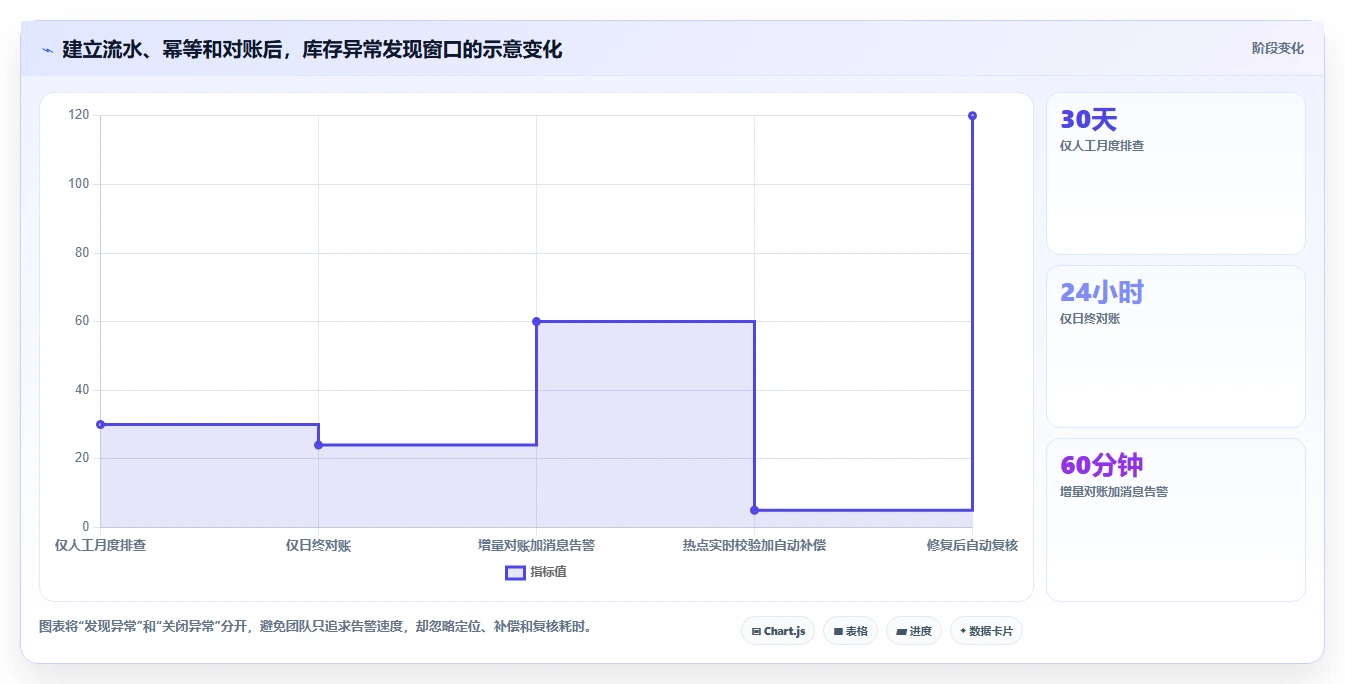Click the footnote beginning 图表将“发现异常”
The image size is (1345, 684).
[x=318, y=627]
